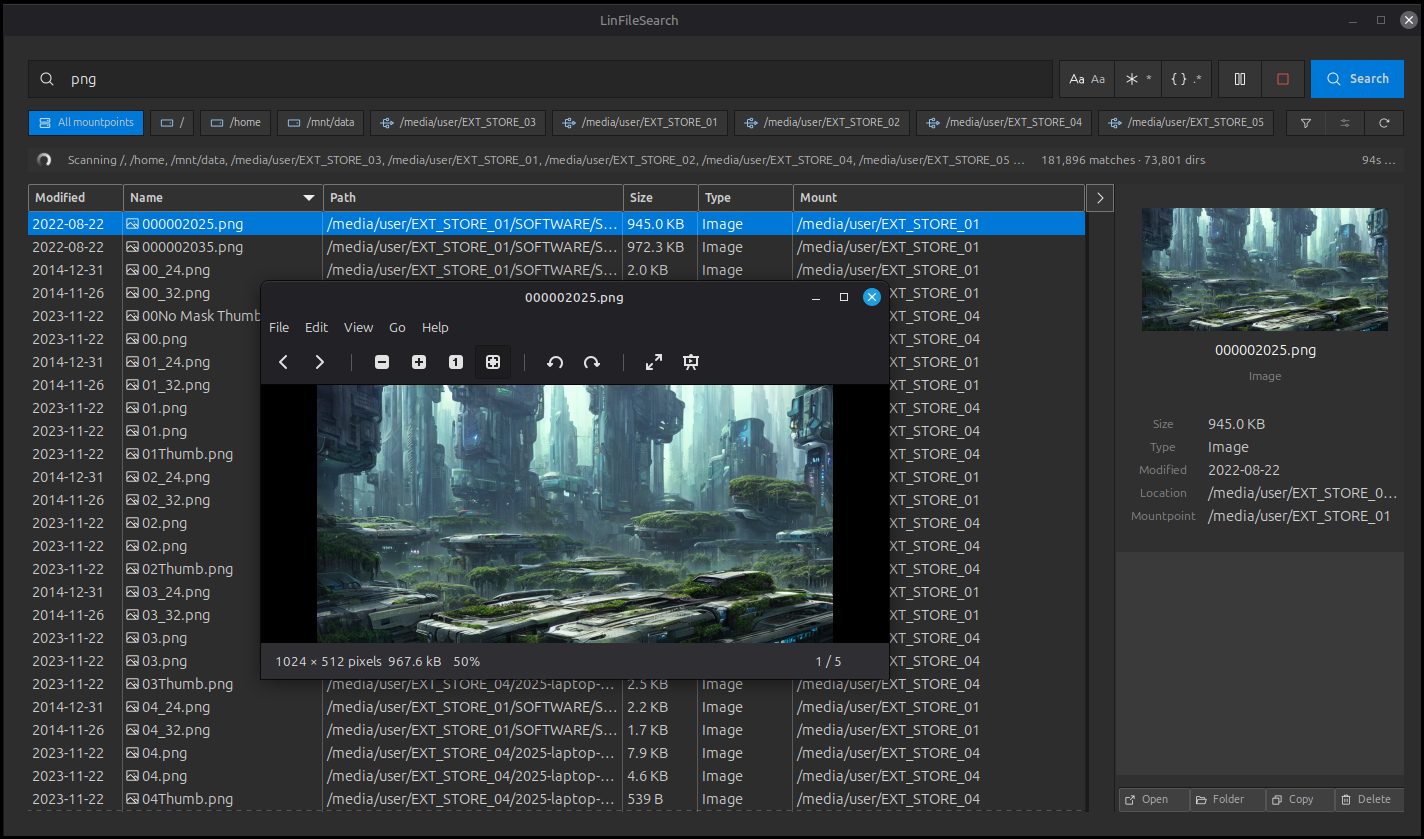Collapse the preview panel with chevron
1424x839 pixels.
tap(1099, 198)
